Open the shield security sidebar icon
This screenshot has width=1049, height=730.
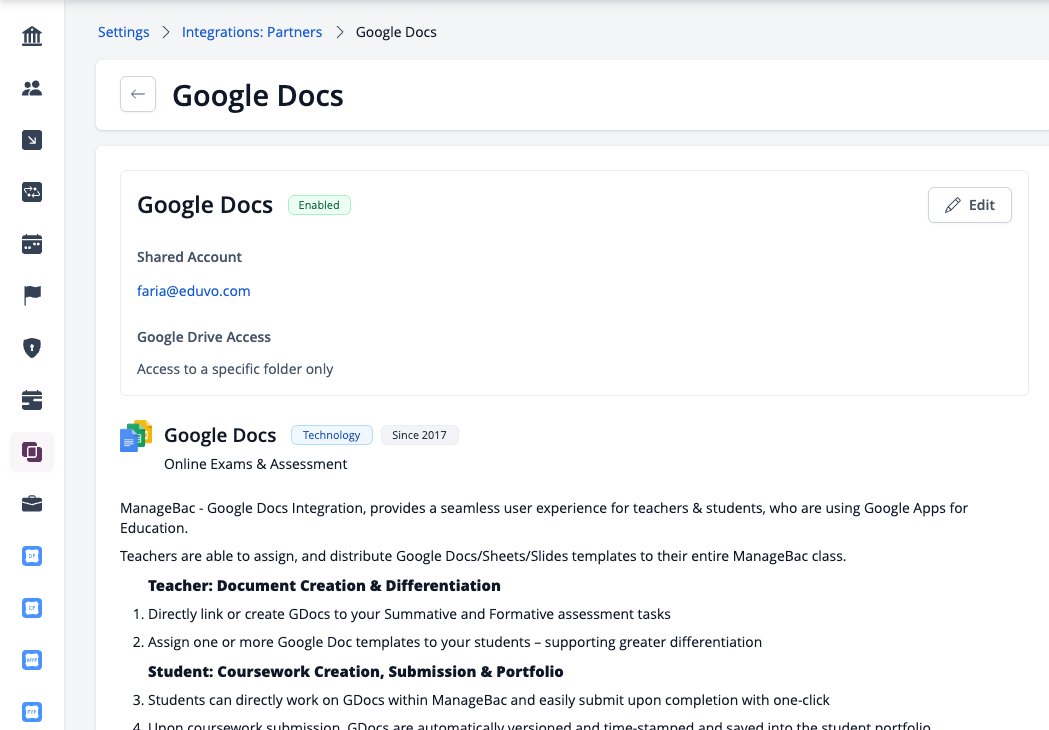click(x=31, y=348)
